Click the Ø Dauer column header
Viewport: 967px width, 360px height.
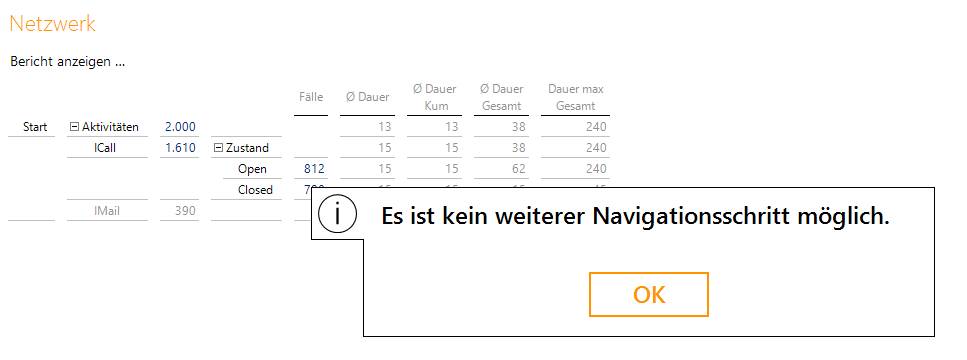(x=368, y=97)
